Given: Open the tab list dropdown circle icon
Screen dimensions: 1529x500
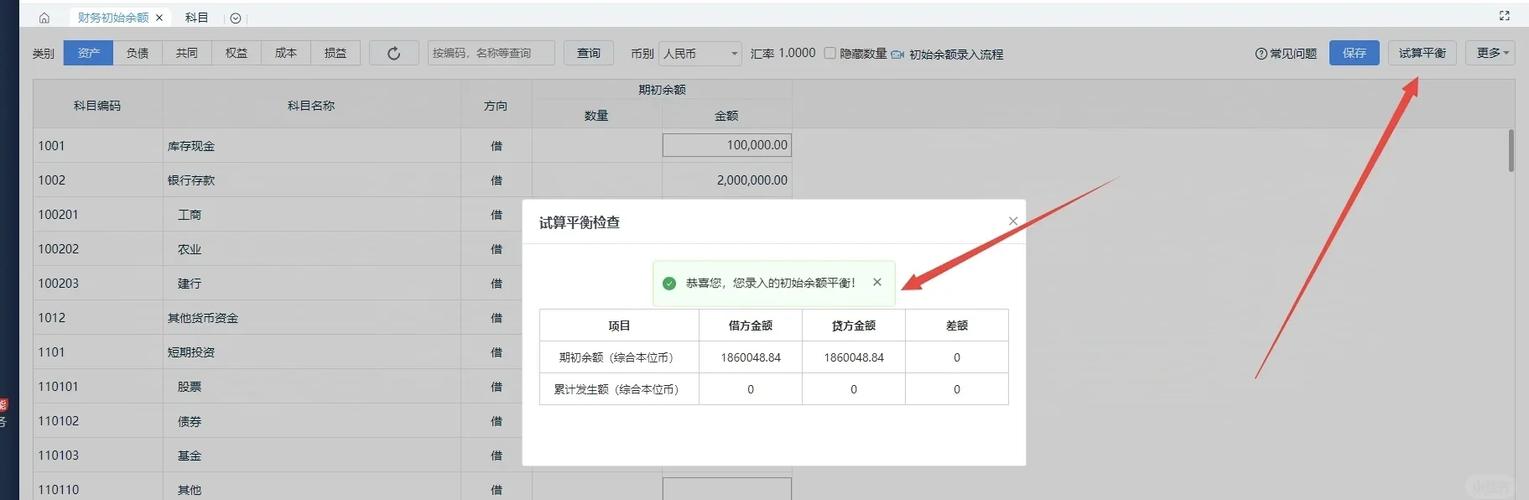Looking at the screenshot, I should pos(235,18).
